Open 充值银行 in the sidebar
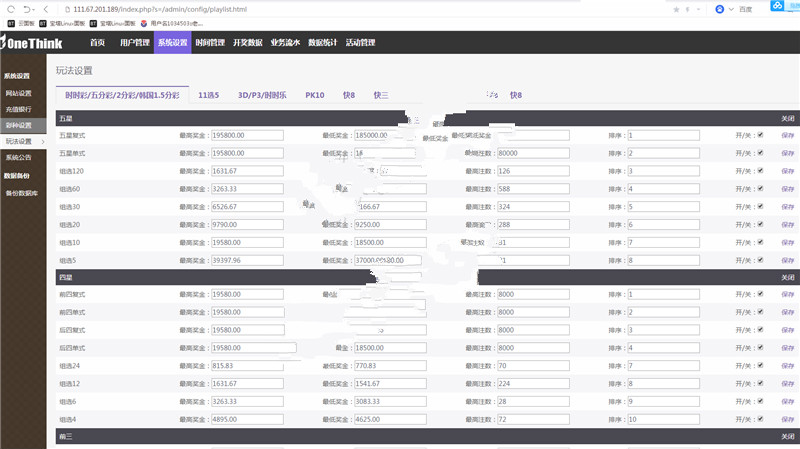Screen dimensions: 800x449 pyautogui.click(x=18, y=109)
